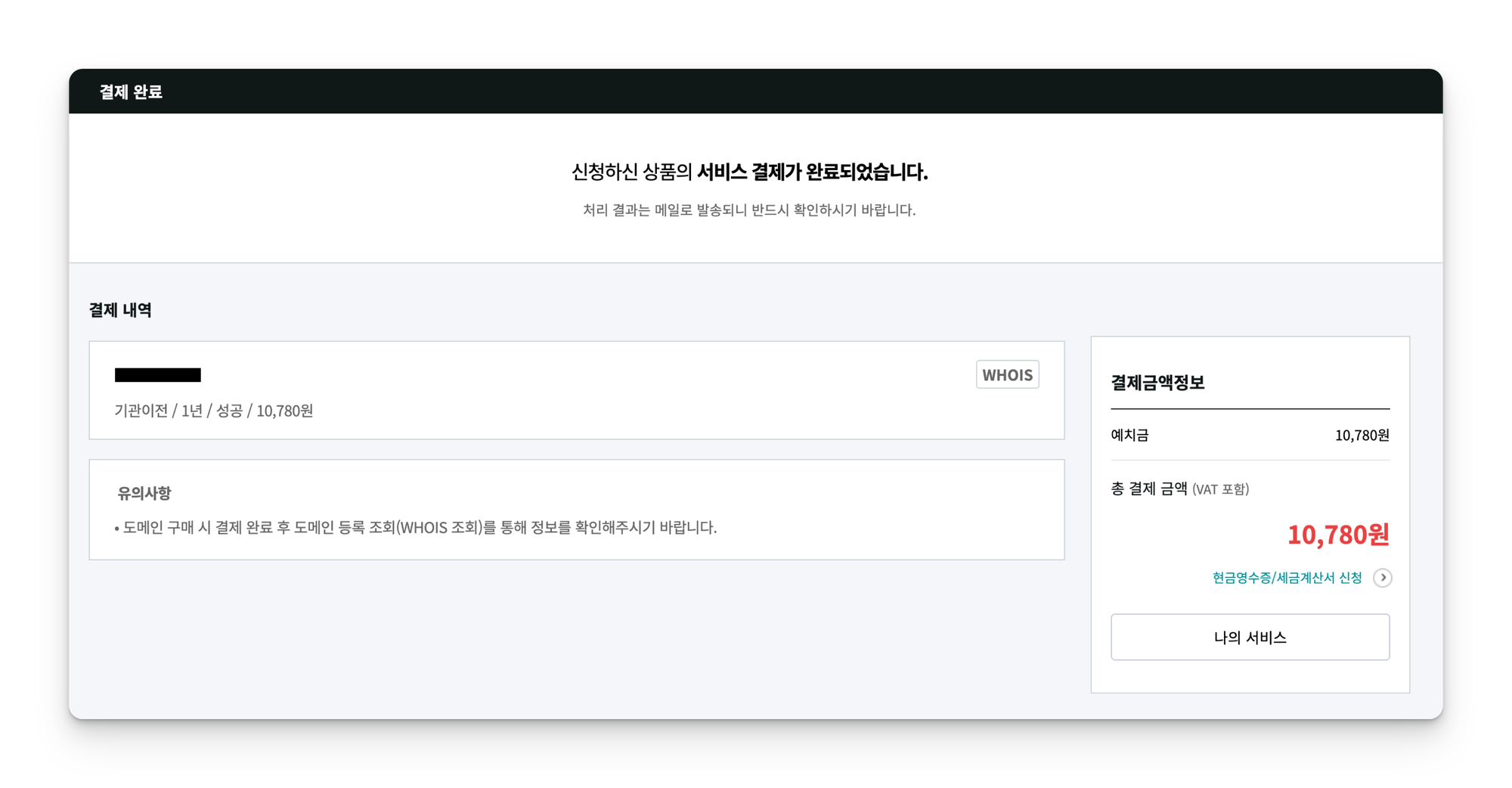Click the (VAT 포함) text
The height and width of the screenshot is (788, 1512).
(x=1220, y=490)
